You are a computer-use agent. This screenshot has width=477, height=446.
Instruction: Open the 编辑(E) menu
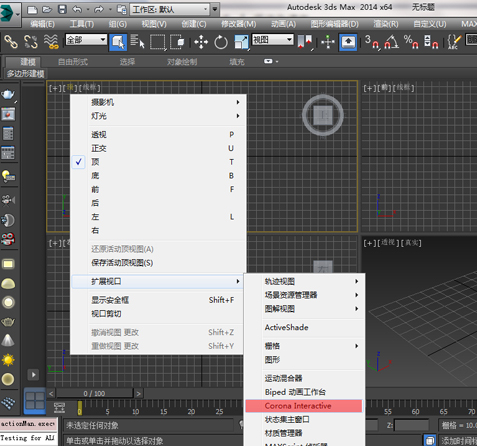42,24
